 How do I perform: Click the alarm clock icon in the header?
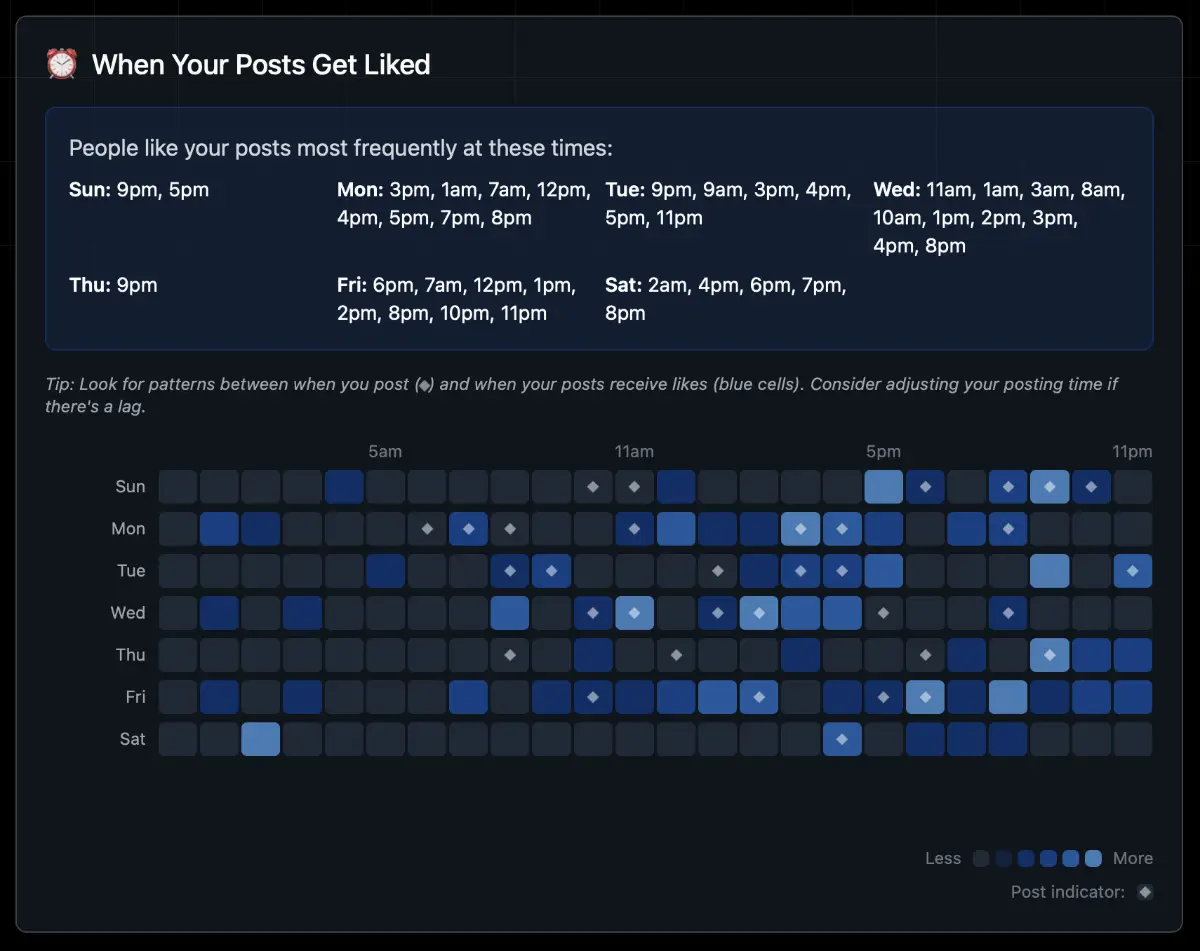(x=62, y=65)
